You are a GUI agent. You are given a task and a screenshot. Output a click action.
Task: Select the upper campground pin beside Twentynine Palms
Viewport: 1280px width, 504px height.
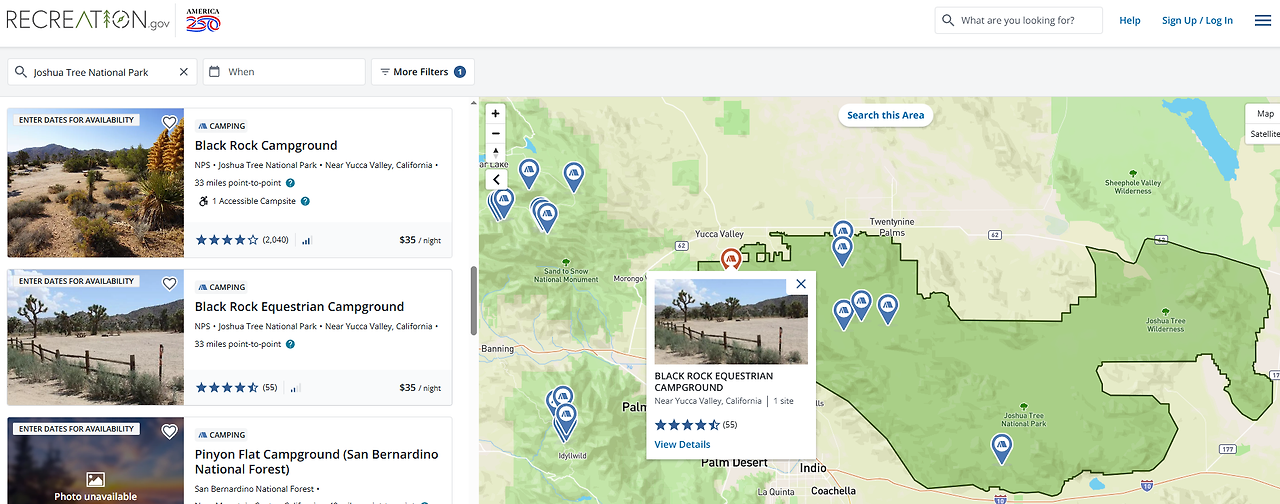click(x=843, y=232)
